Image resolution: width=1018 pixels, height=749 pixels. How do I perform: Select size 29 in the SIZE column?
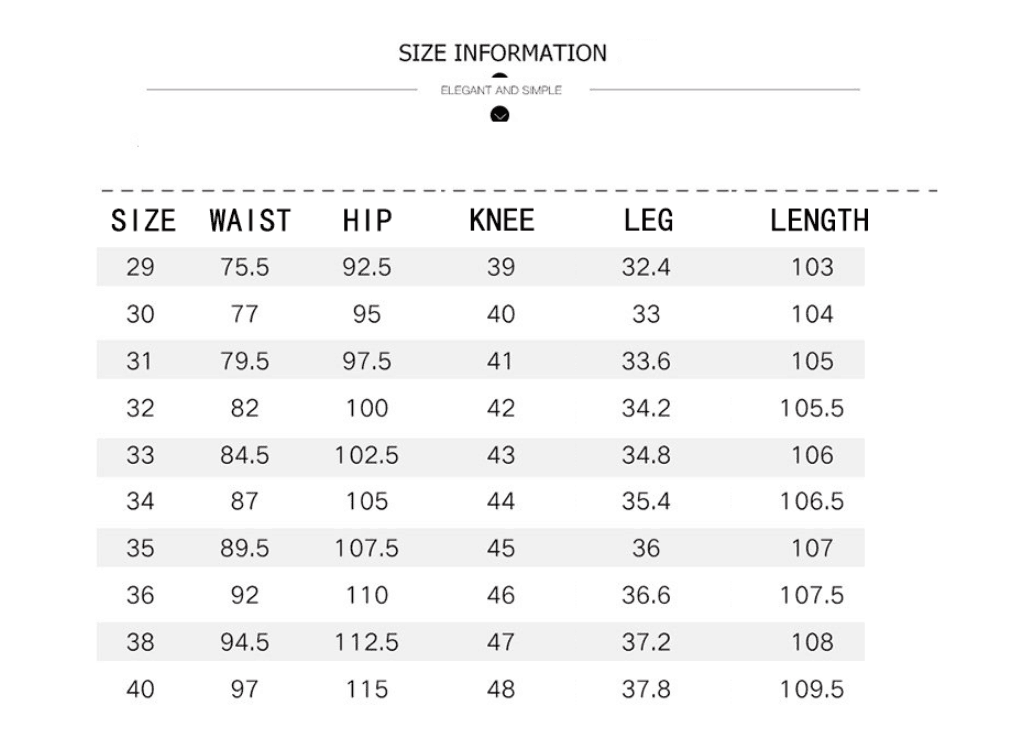[141, 267]
